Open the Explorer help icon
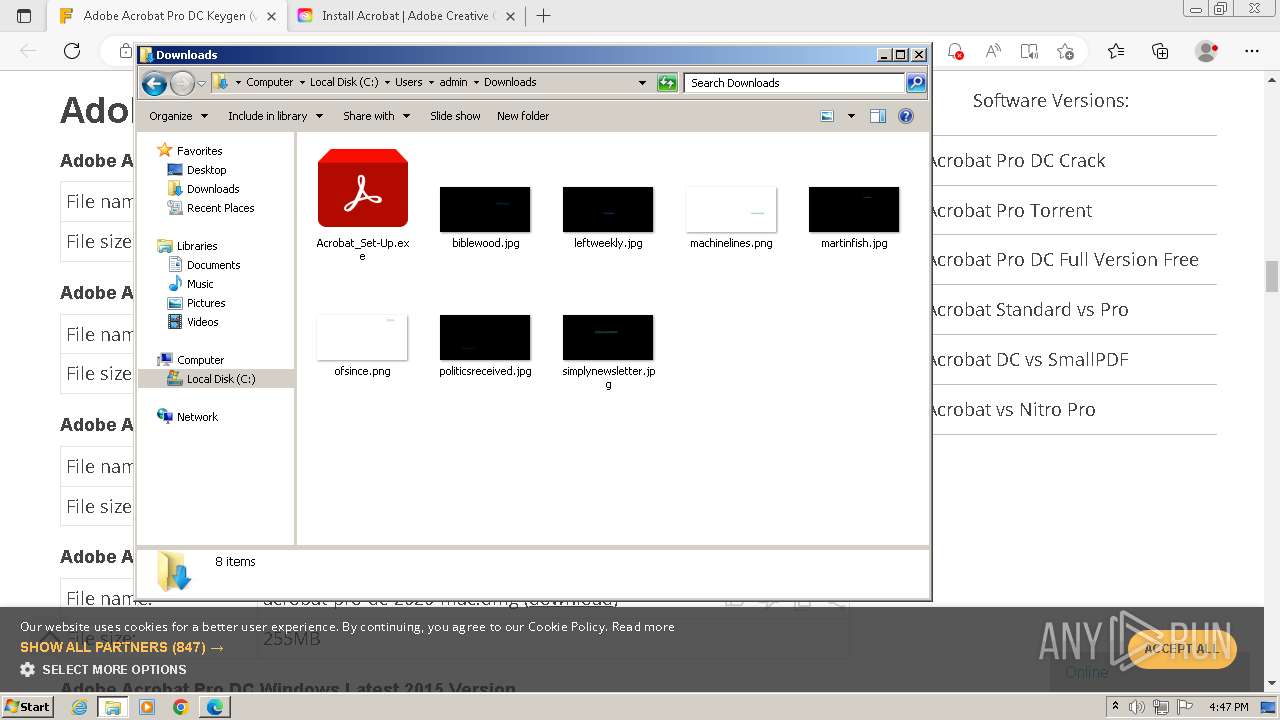This screenshot has height=720, width=1280. [906, 116]
